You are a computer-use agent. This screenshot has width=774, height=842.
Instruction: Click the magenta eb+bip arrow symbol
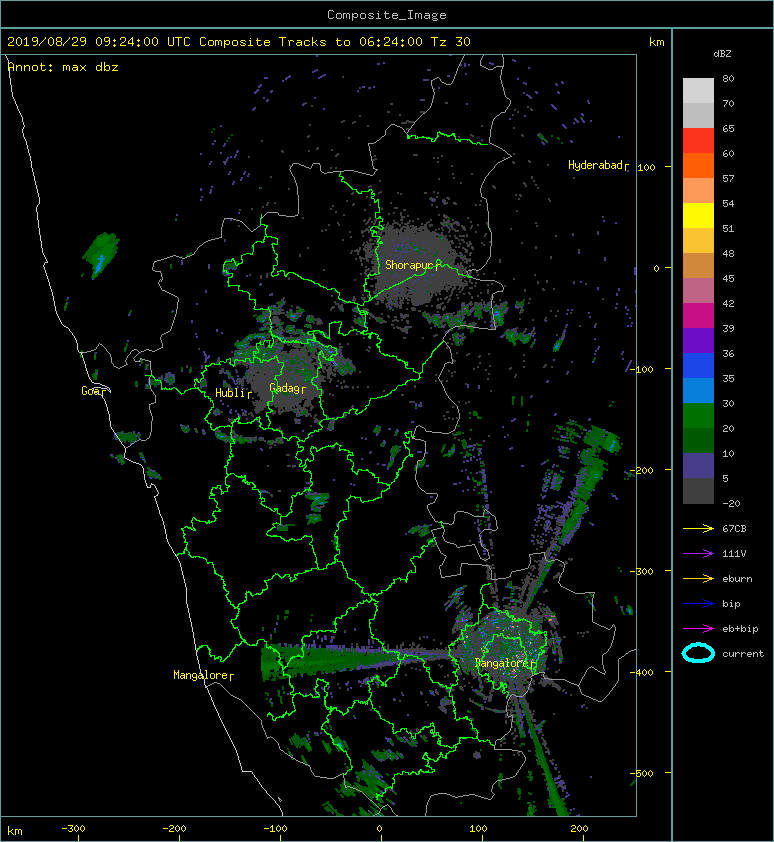(698, 629)
